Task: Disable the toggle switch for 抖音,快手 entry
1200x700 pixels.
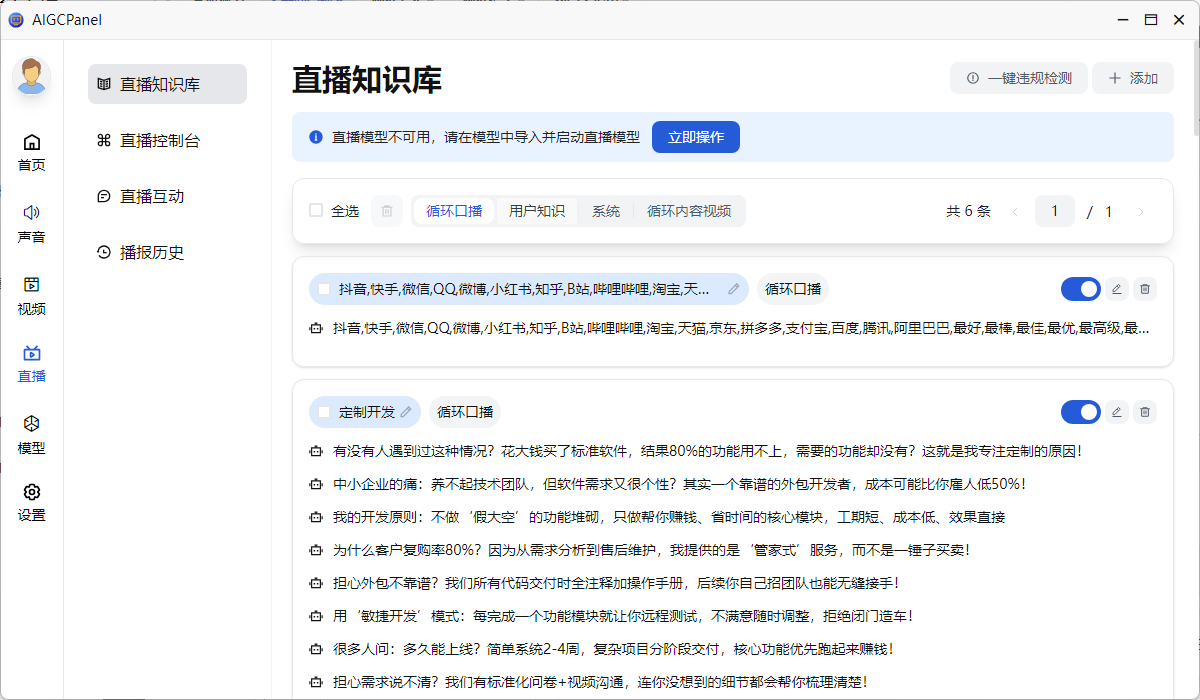Action: pos(1080,289)
